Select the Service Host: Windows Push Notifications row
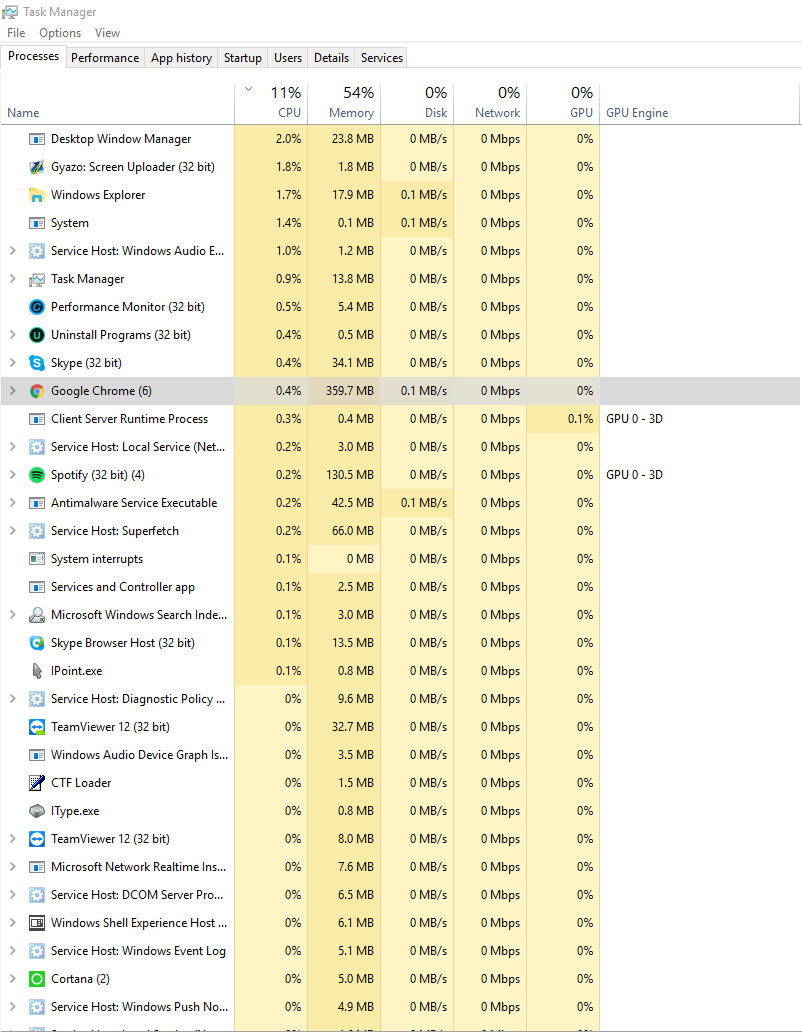 [x=401, y=1007]
